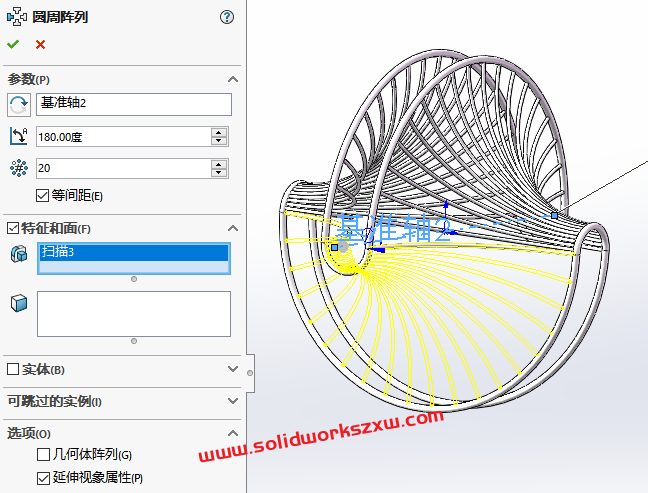The width and height of the screenshot is (648, 493).
Task: Click the angle field showing 180.00度
Action: (x=124, y=136)
